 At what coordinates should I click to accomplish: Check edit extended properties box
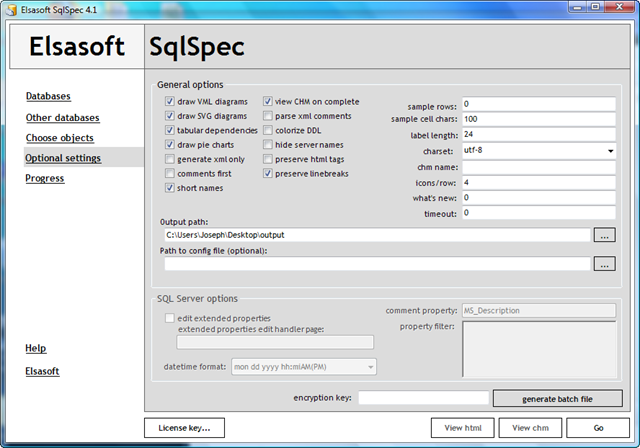pyautogui.click(x=170, y=318)
